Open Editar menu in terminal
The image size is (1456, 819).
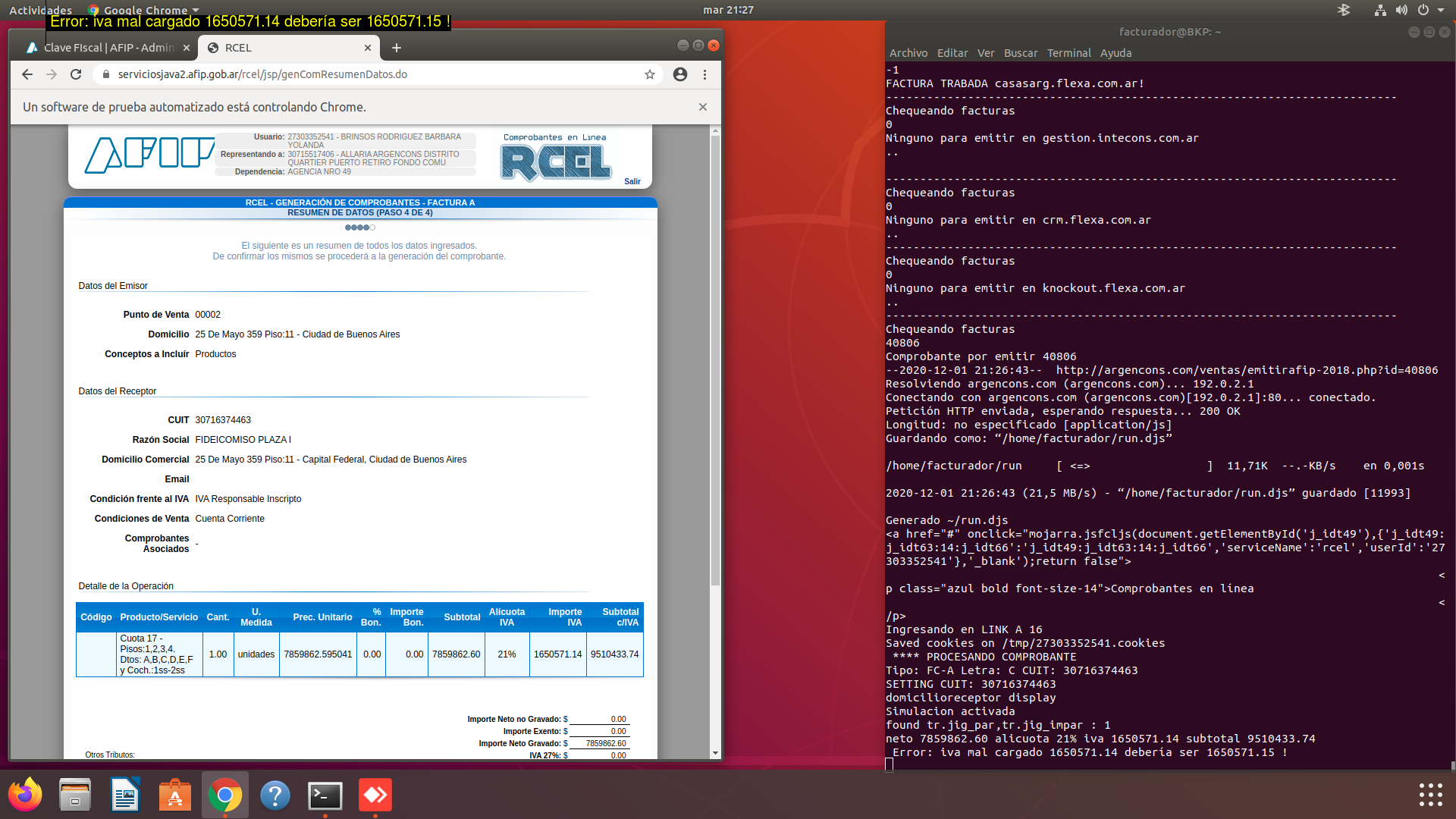[x=952, y=53]
